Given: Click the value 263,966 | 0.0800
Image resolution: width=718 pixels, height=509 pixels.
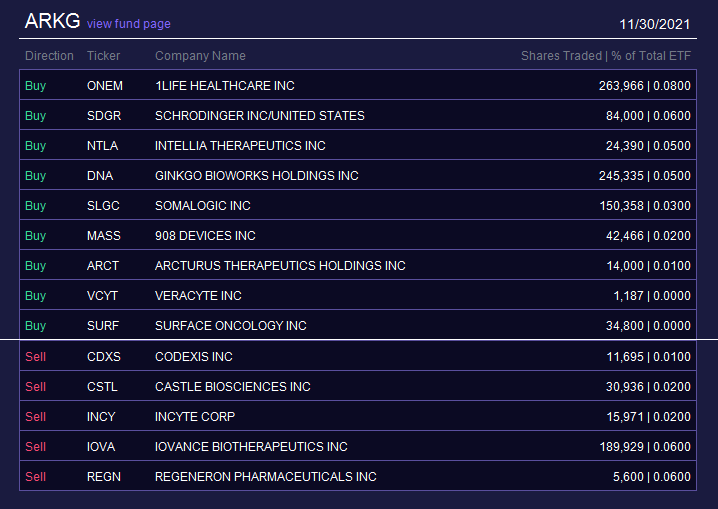Looking at the screenshot, I should (x=645, y=86).
